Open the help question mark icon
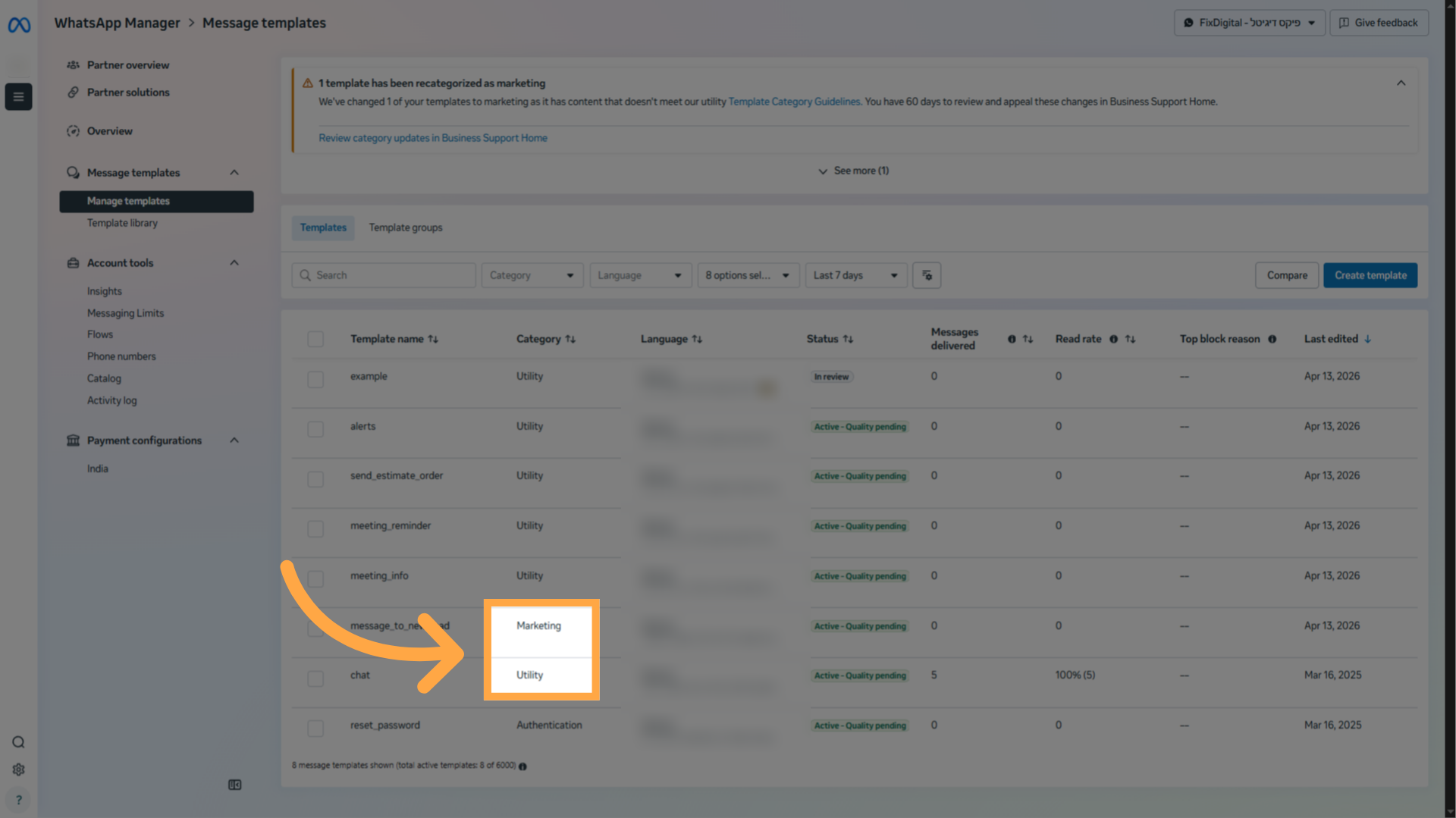The width and height of the screenshot is (1456, 818). click(x=18, y=800)
